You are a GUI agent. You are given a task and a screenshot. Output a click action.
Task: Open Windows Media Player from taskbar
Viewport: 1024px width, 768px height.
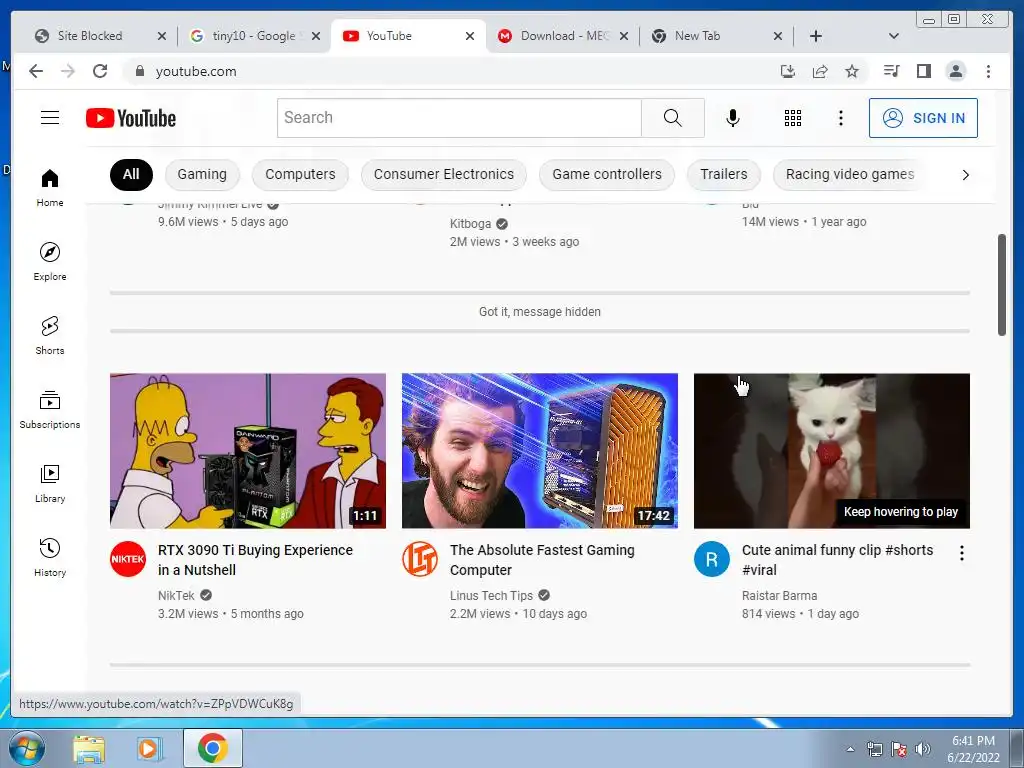pos(148,748)
